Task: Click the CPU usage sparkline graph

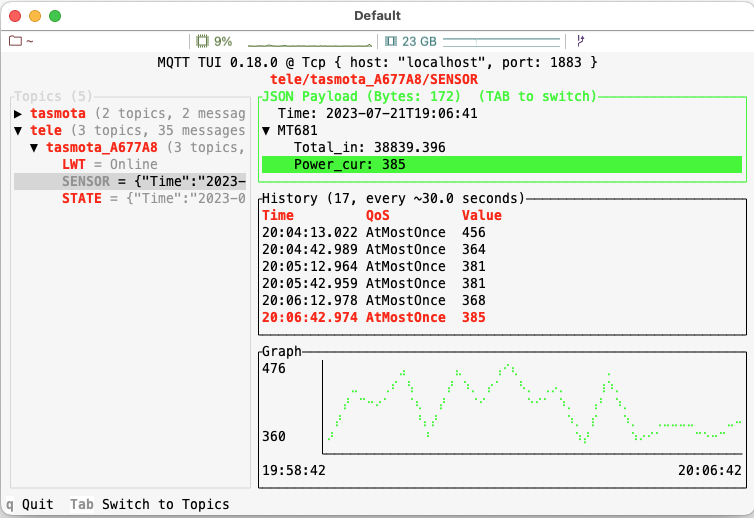Action: click(310, 43)
